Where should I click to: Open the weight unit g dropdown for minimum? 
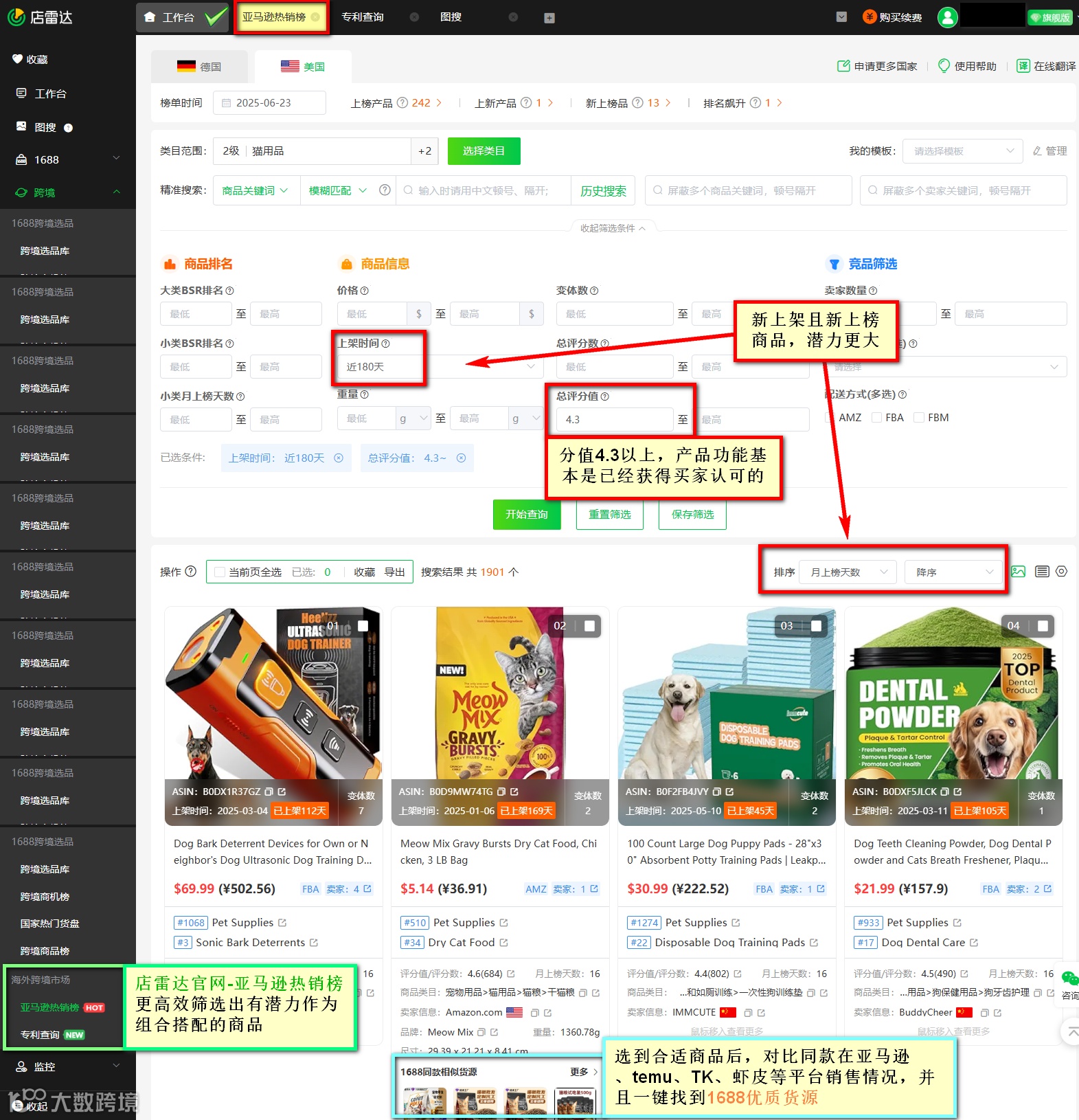coord(413,418)
